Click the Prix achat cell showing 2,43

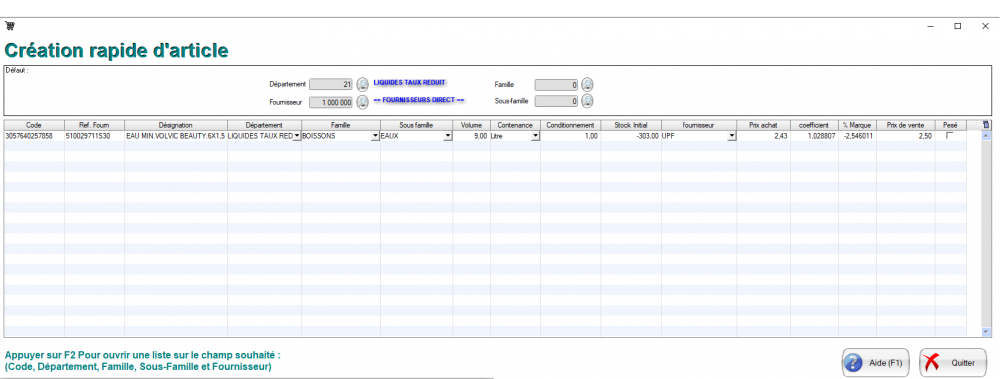(763, 136)
